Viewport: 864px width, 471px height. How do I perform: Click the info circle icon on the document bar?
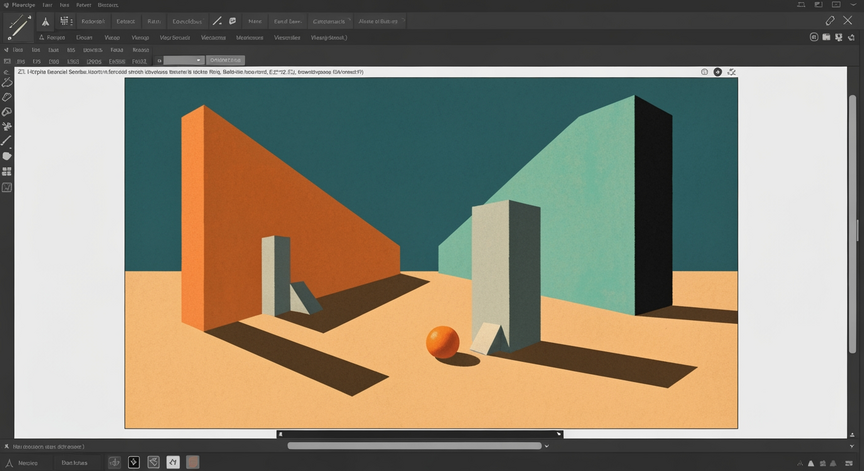pos(704,72)
